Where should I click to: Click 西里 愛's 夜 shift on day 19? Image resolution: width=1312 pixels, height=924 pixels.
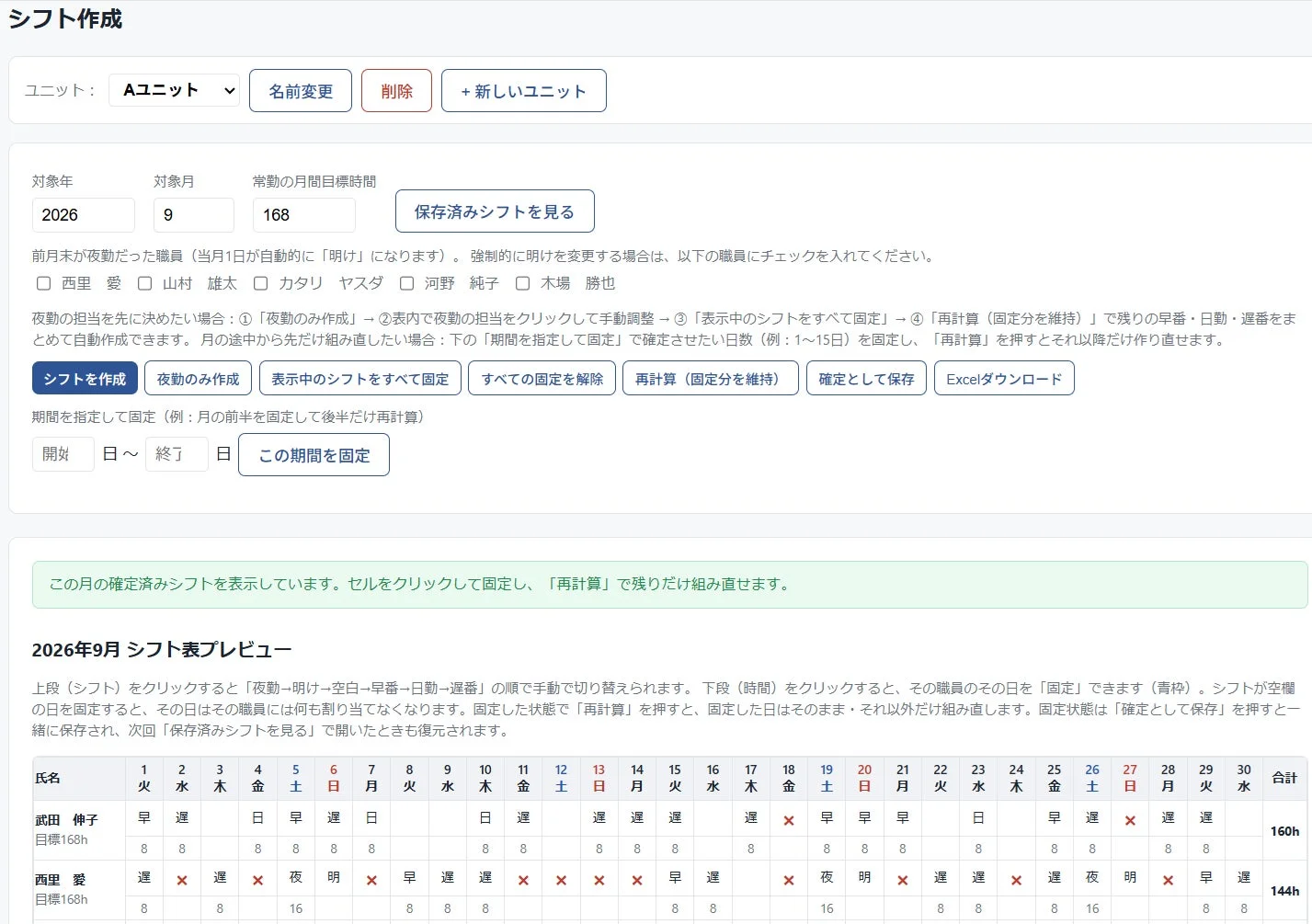pyautogui.click(x=827, y=877)
